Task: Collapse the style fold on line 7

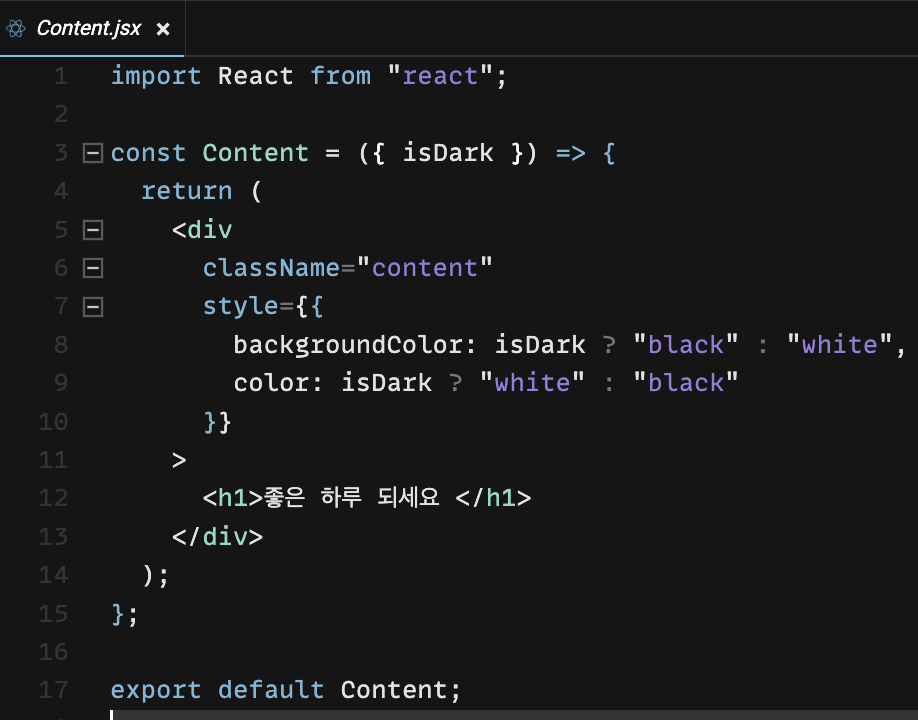Action: (93, 307)
